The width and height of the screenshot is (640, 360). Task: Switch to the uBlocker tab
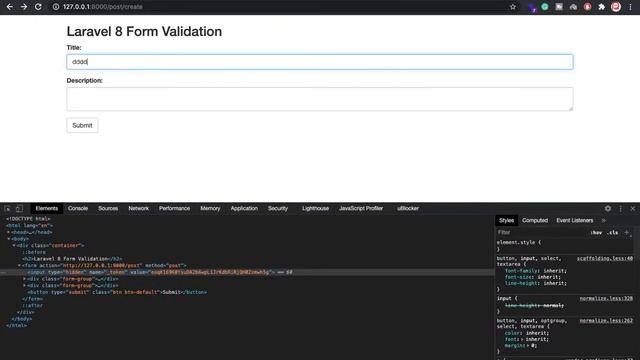click(408, 209)
